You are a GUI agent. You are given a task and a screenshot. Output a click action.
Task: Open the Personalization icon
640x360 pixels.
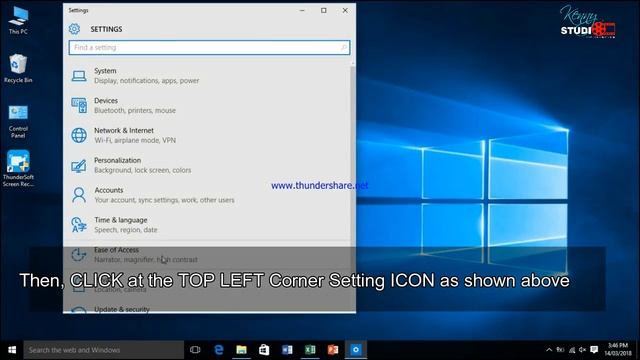click(79, 165)
